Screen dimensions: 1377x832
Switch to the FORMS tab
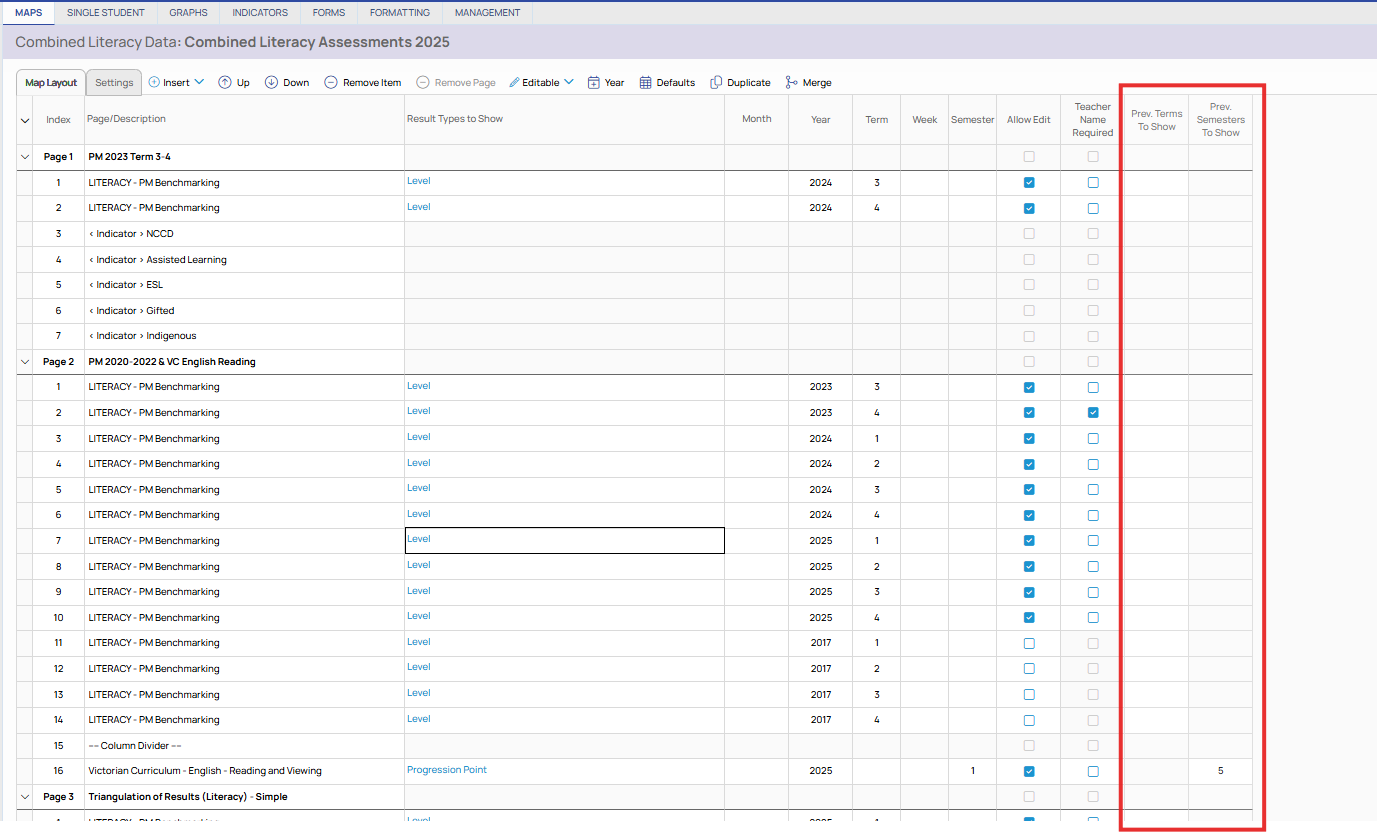(x=329, y=13)
